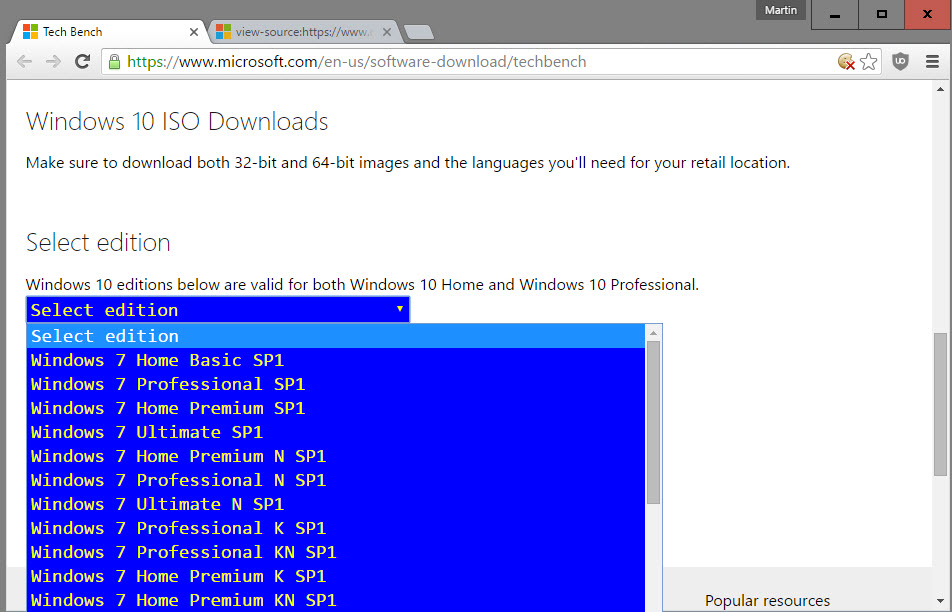This screenshot has height=612, width=952.
Task: Select Windows 7 Professional SP1
Action: [336, 384]
